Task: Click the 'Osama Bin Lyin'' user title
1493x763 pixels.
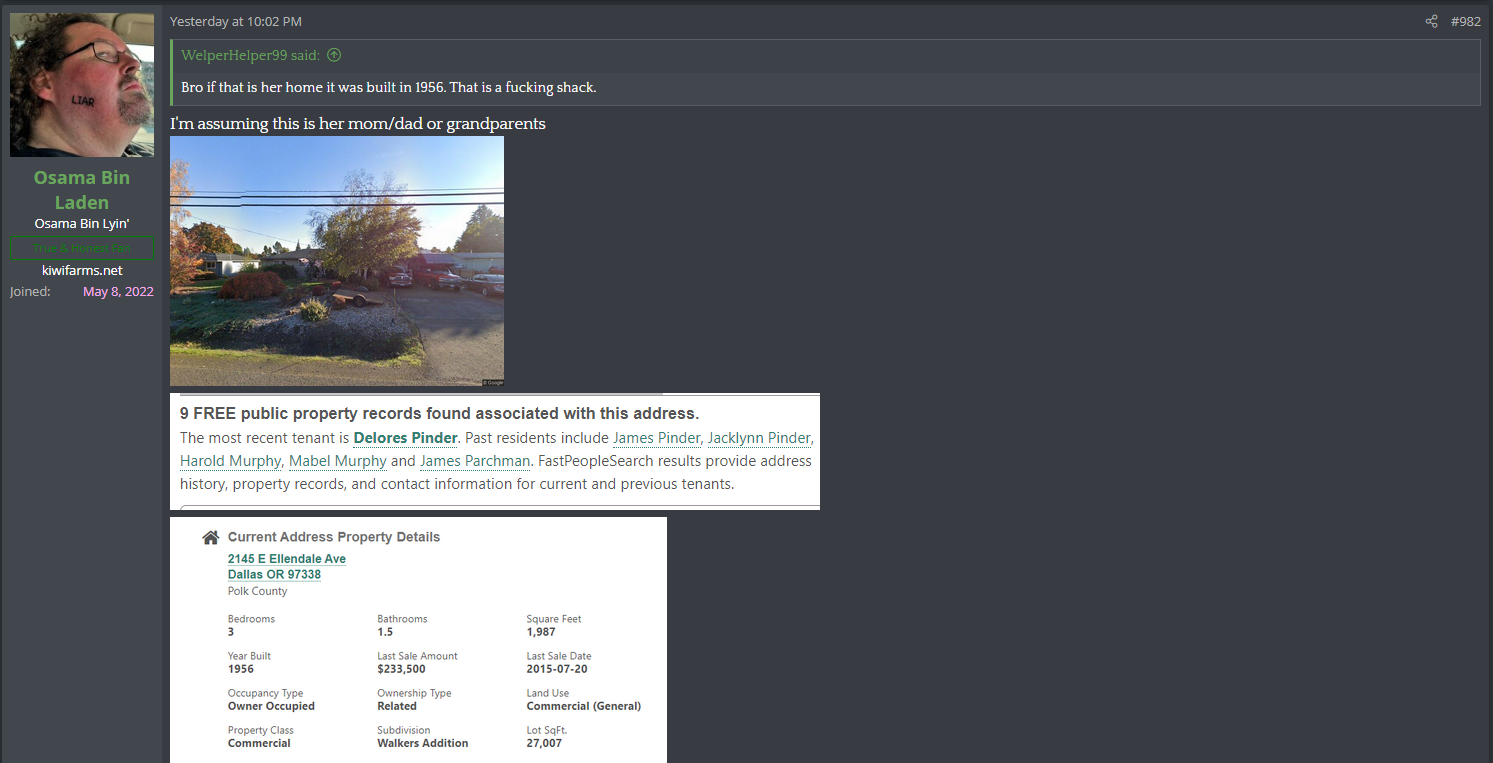Action: (x=82, y=223)
